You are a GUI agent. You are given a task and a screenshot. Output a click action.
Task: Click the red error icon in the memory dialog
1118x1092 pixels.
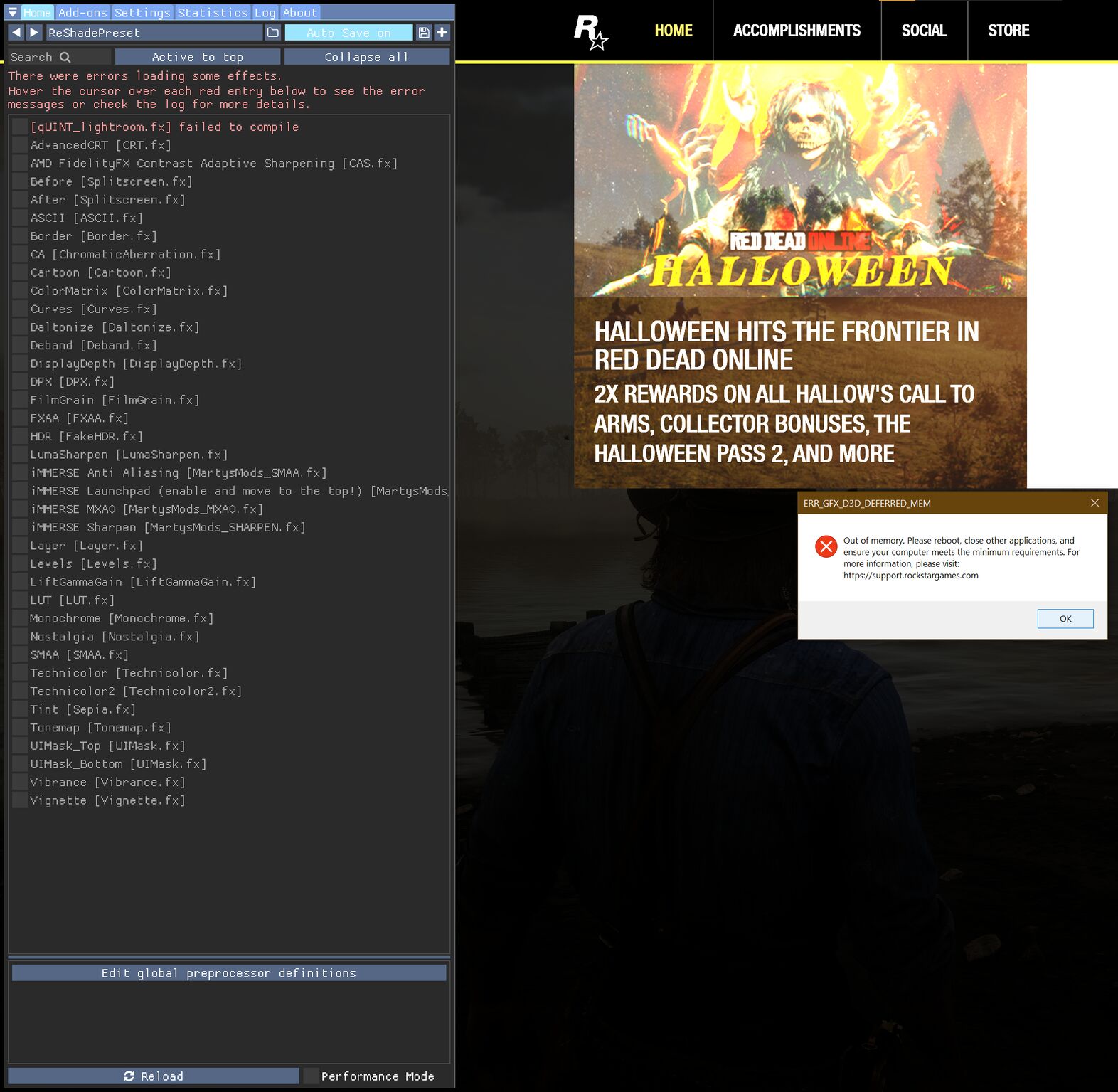(x=826, y=546)
